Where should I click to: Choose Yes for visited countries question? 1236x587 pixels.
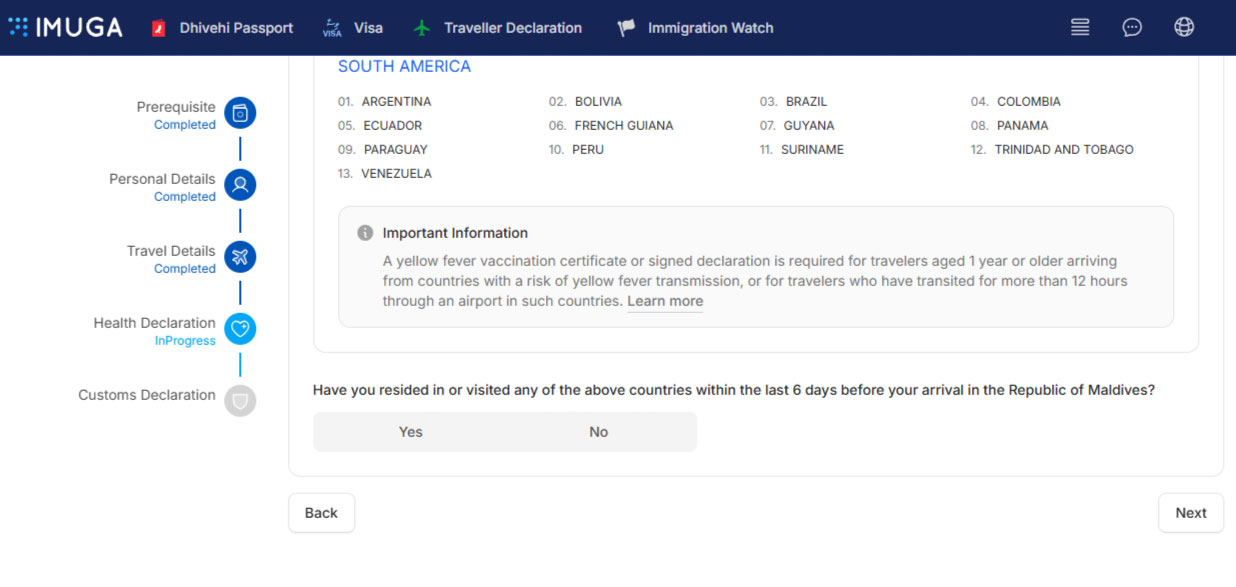410,432
